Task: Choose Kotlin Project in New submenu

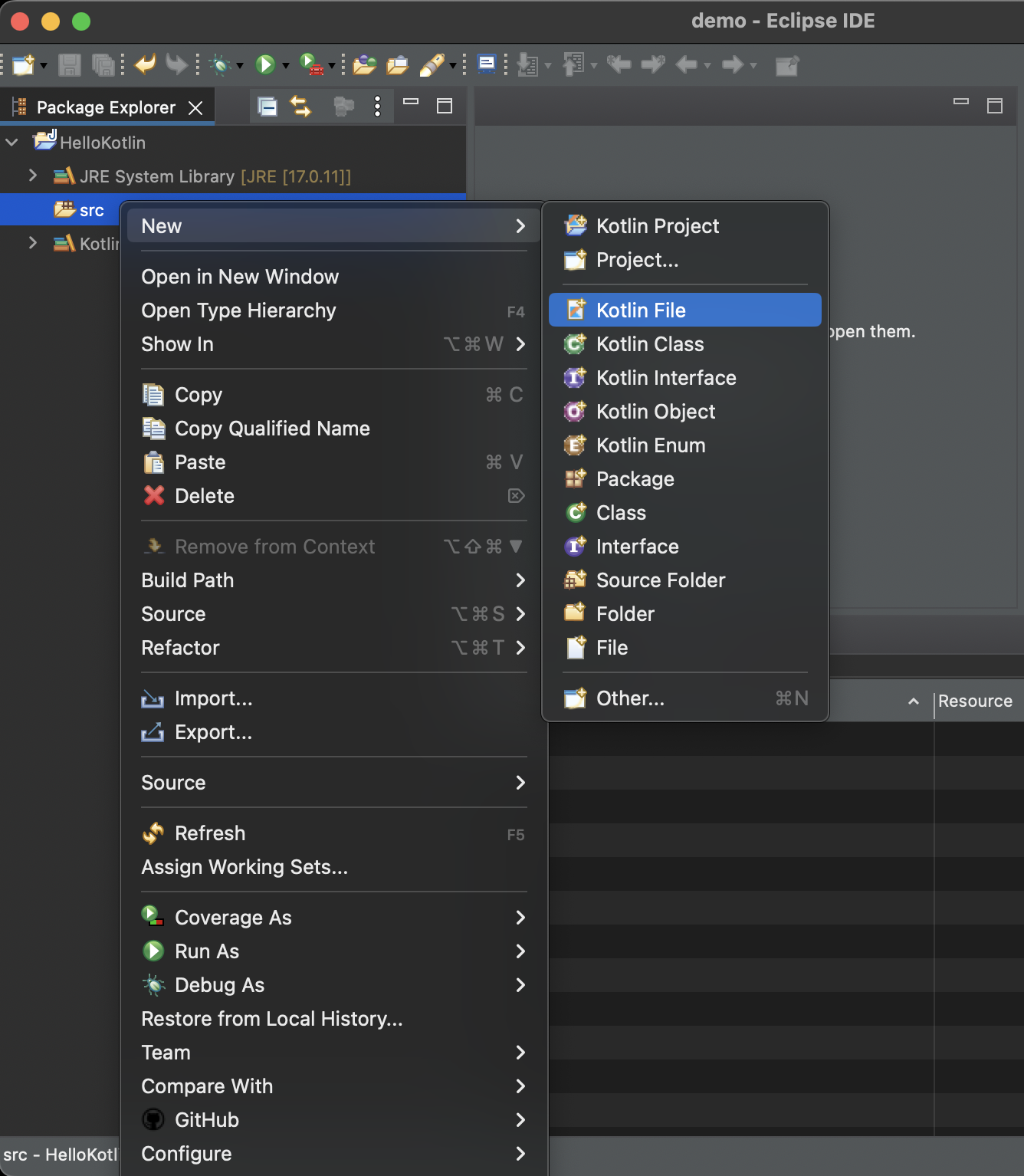Action: (x=685, y=226)
